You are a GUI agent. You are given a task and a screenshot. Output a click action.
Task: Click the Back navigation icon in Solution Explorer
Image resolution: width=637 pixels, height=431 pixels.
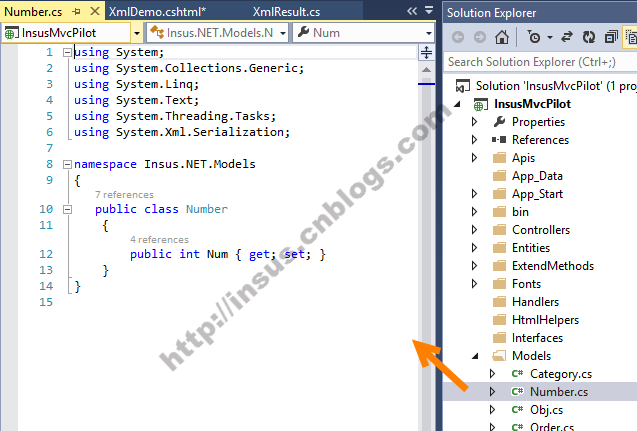tap(458, 37)
